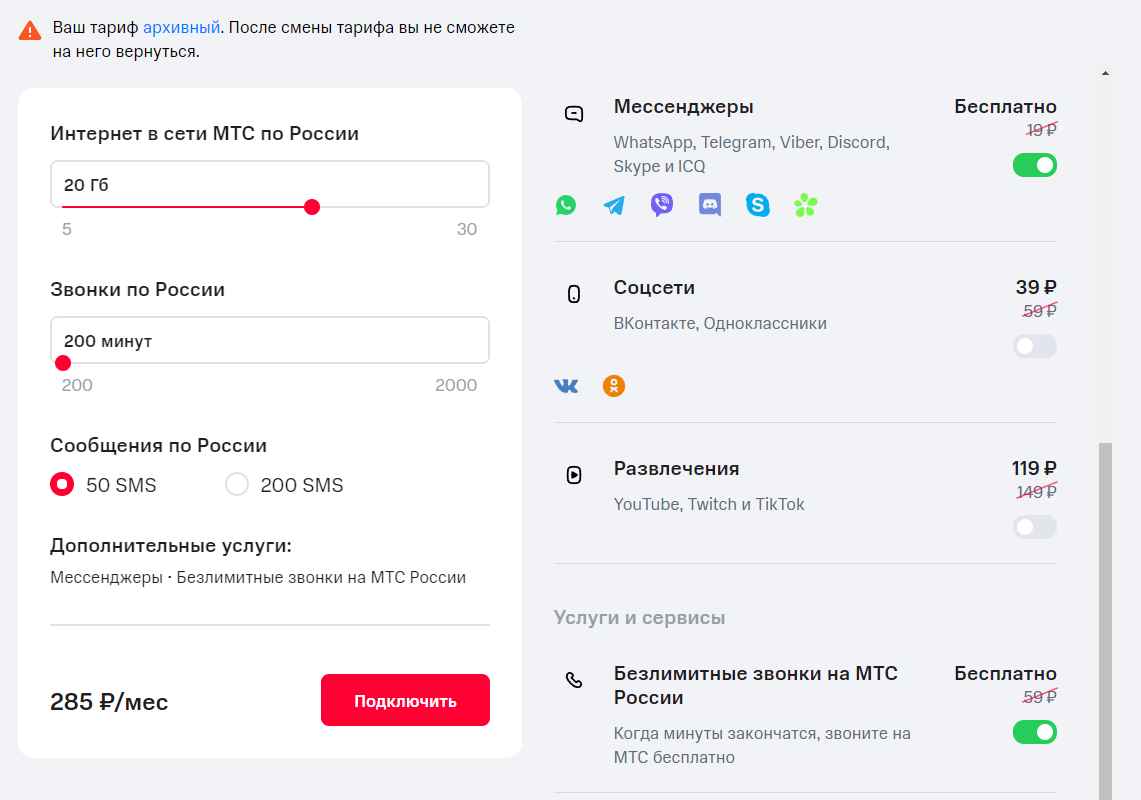The width and height of the screenshot is (1141, 800).
Task: Click the Услуги и сервисы section label
Action: point(639,617)
